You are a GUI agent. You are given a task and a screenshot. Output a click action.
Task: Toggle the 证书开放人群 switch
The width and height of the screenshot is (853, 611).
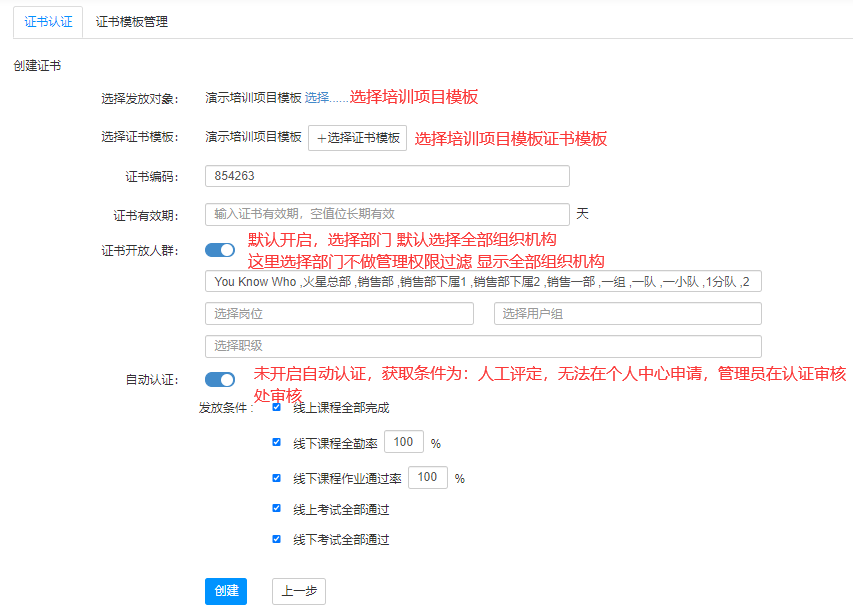(x=220, y=250)
